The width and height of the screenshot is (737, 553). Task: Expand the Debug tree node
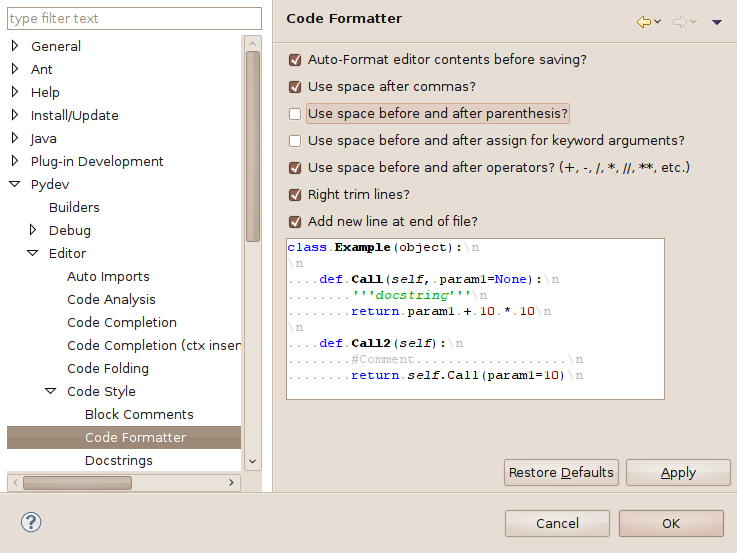pos(33,230)
